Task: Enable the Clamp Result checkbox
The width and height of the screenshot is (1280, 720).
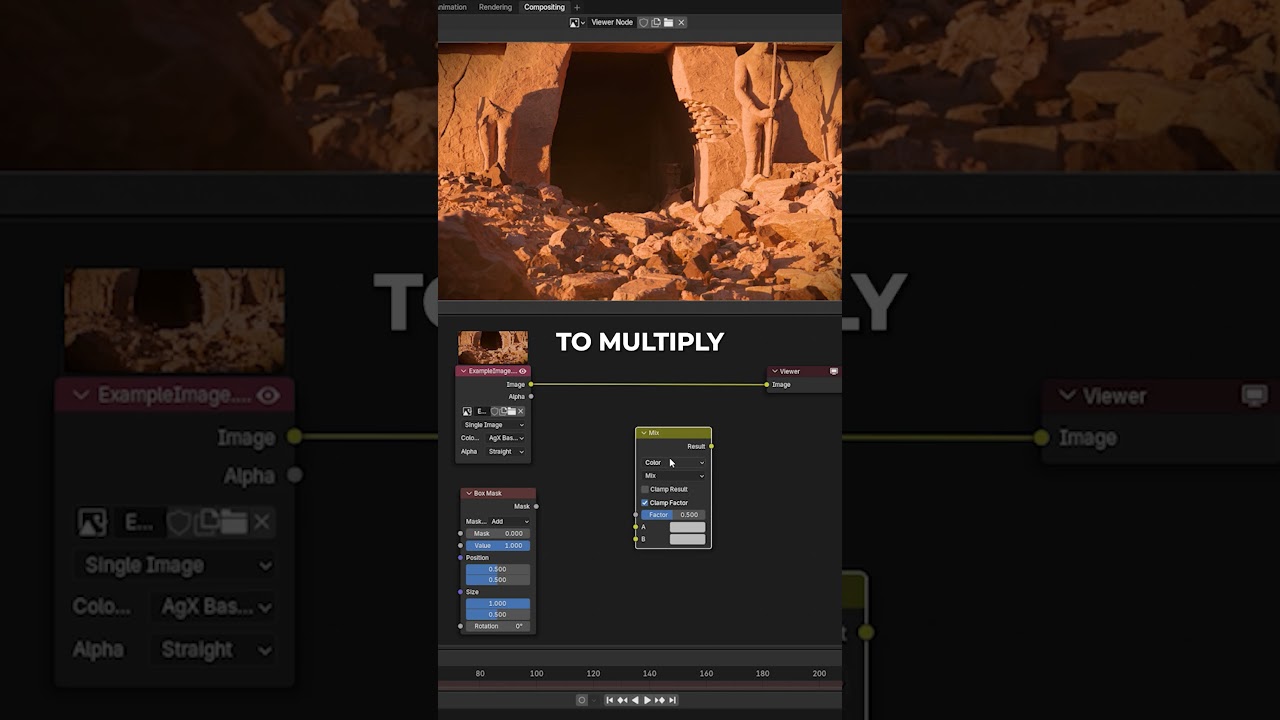Action: pos(645,489)
